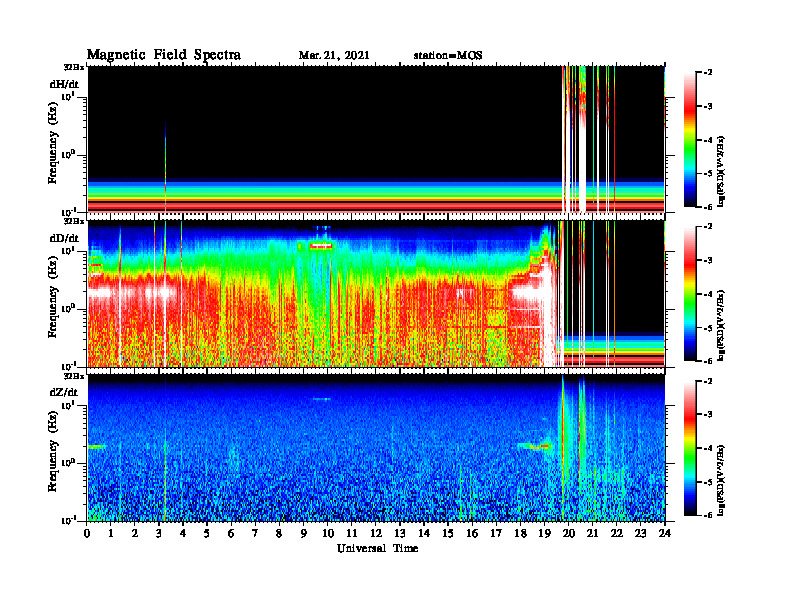Viewport: 792px width, 612px height.
Task: Click the "dZ/dt" panel label
Action: [64, 392]
